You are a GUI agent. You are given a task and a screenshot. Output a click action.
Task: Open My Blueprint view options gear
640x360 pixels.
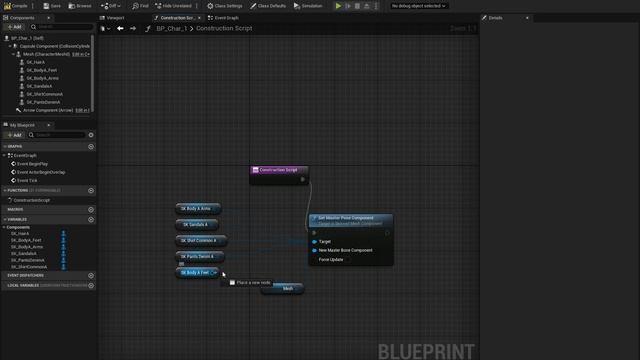pos(91,135)
